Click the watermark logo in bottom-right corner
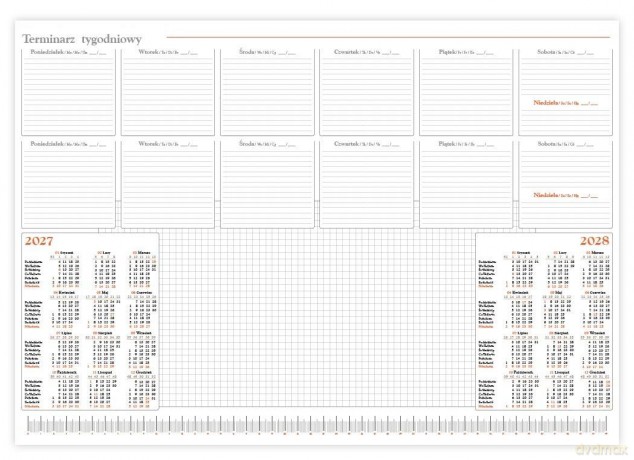 click(601, 449)
